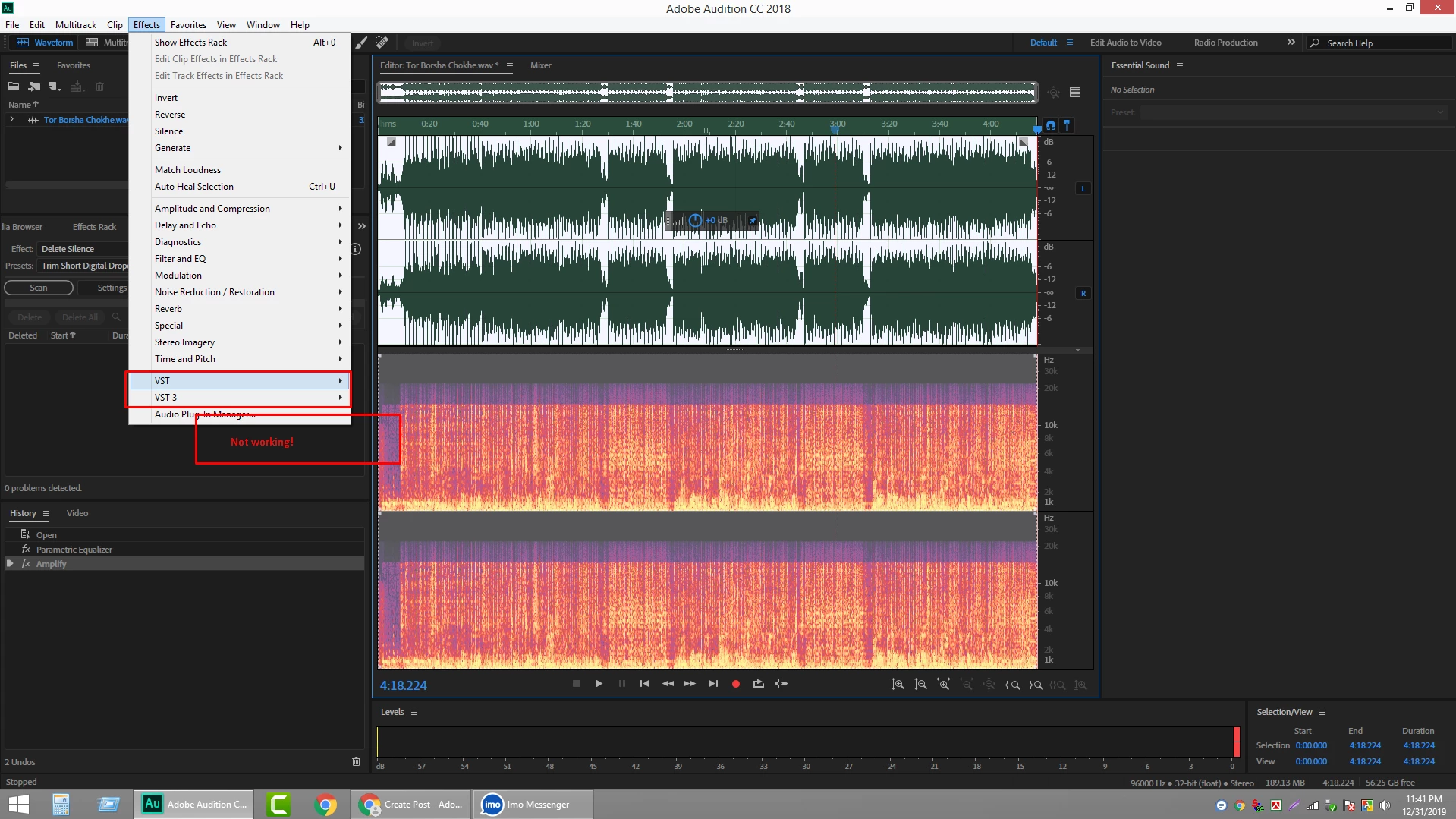Click the HUD volume knob
This screenshot has height=819, width=1456.
[695, 221]
